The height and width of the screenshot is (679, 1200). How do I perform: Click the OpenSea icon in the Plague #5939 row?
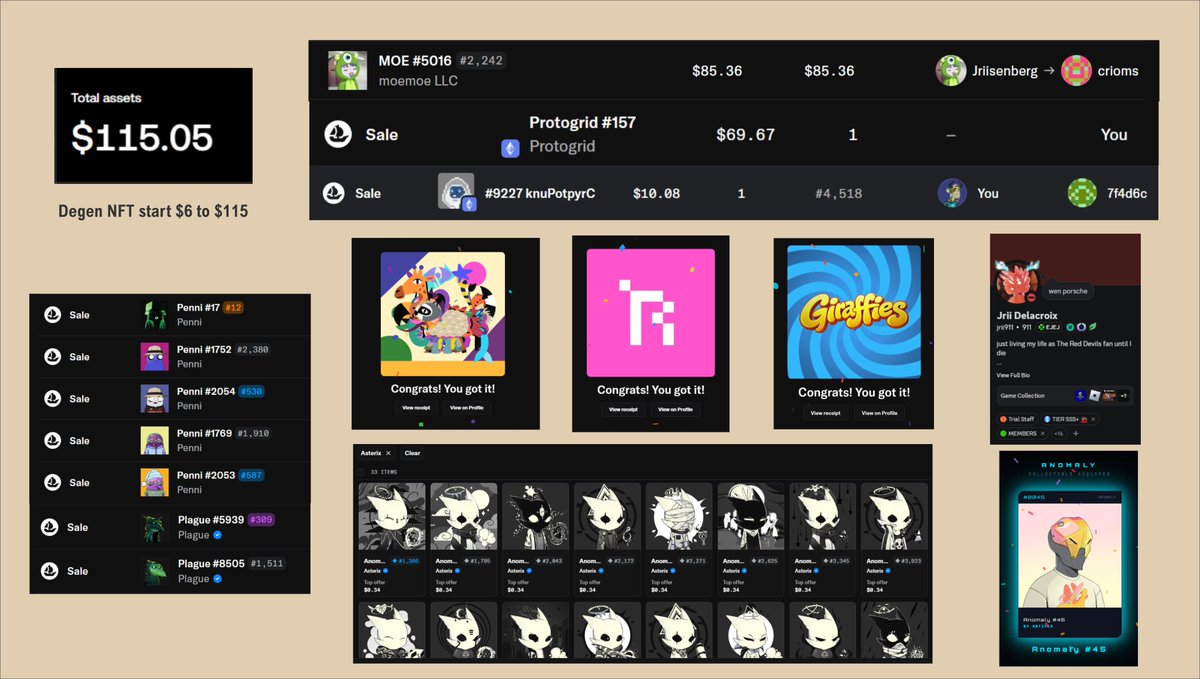50,527
